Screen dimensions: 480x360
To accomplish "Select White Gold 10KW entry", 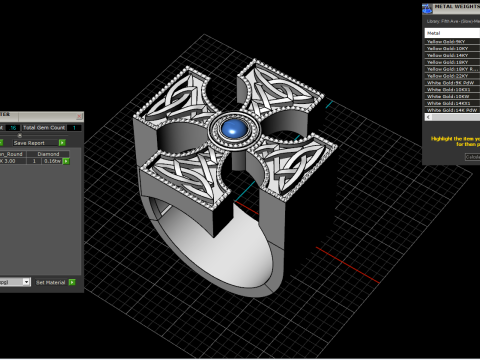I will [452, 96].
